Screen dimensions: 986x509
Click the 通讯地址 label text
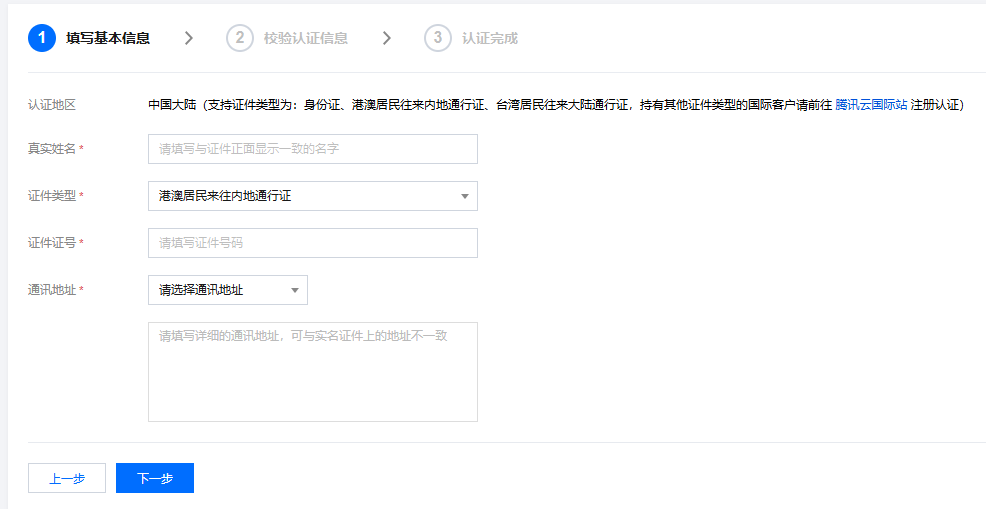coord(52,290)
